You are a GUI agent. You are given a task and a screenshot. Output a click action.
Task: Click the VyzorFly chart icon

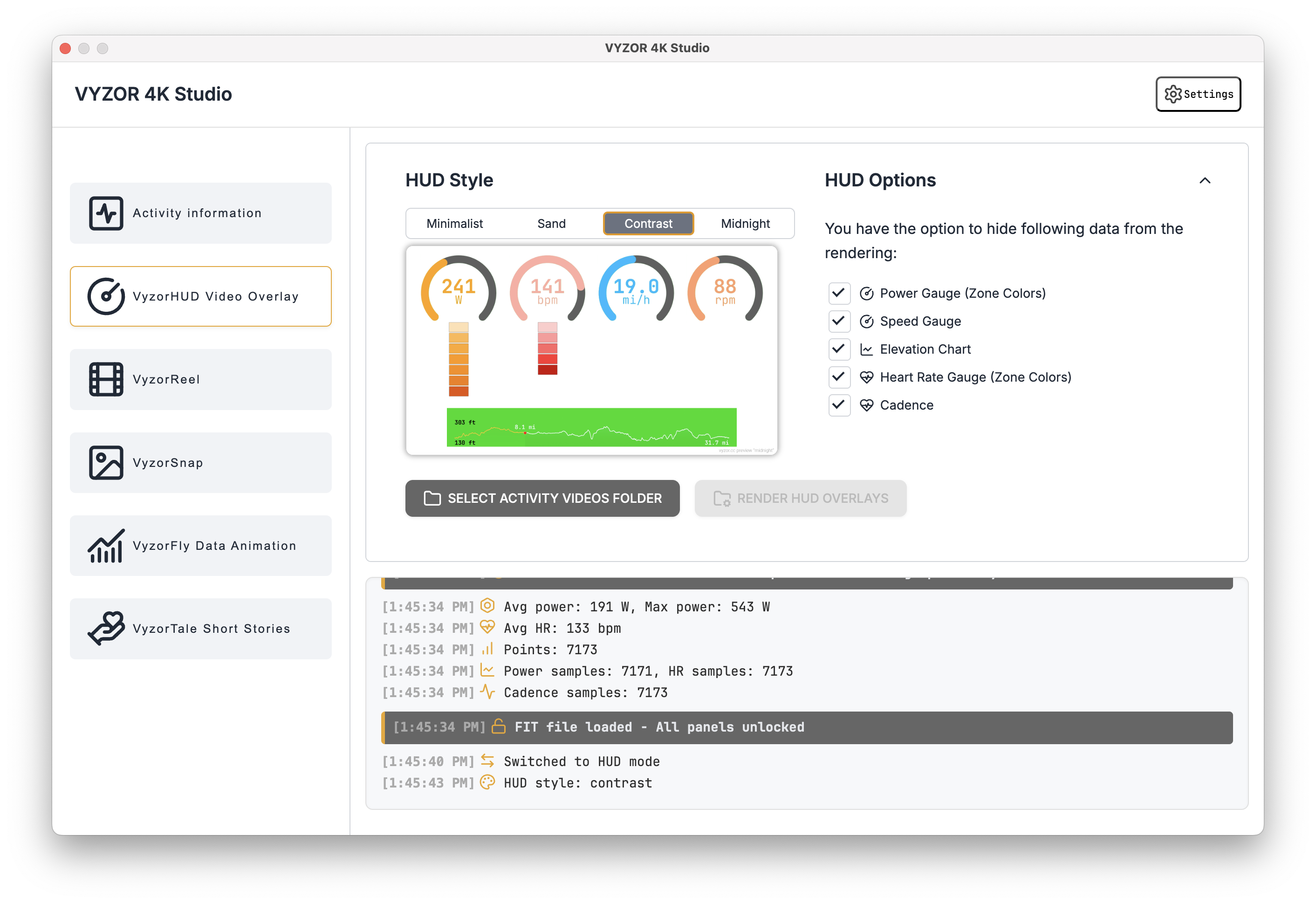(106, 546)
